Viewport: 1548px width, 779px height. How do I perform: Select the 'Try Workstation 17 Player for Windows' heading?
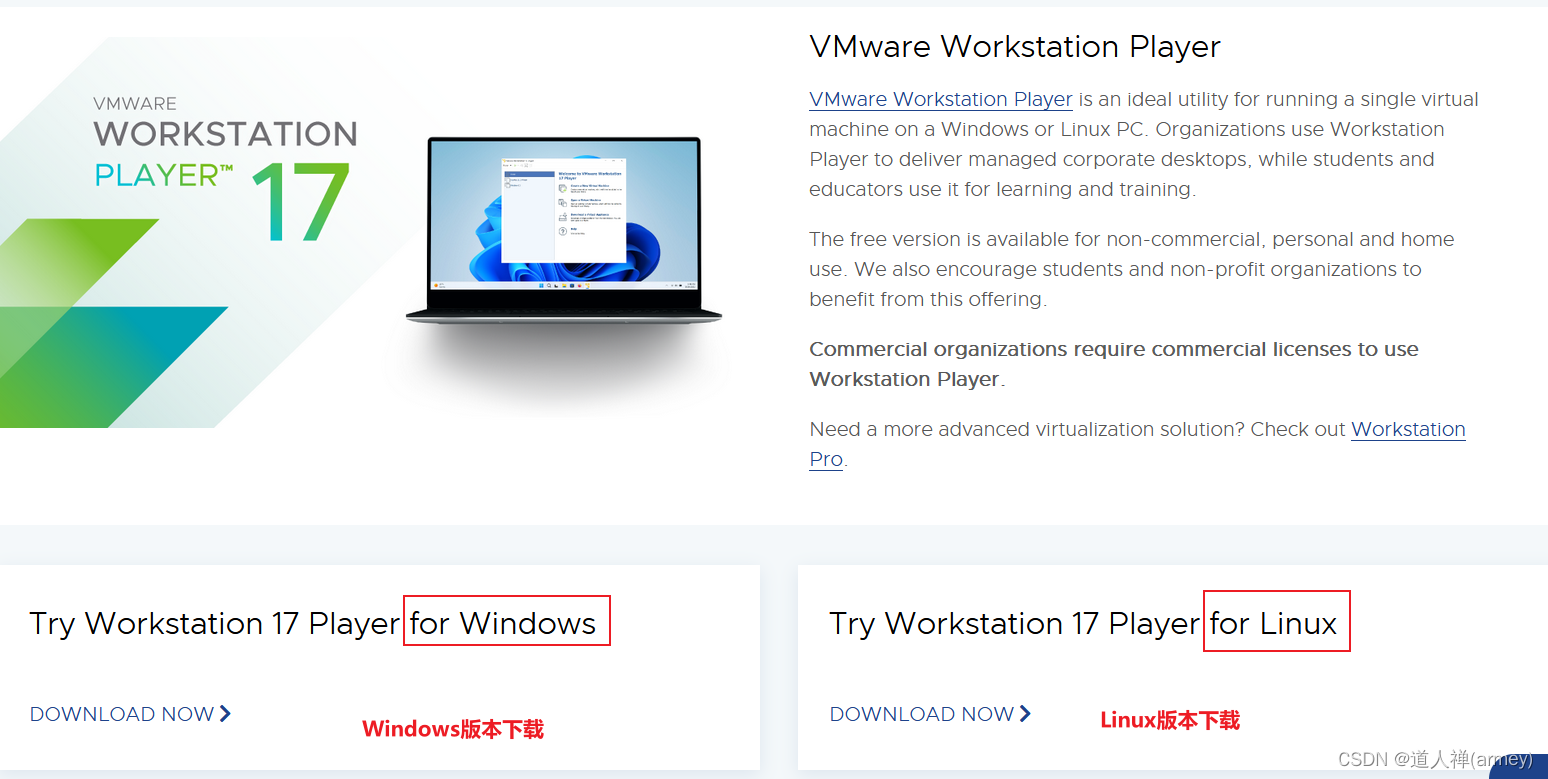(313, 623)
